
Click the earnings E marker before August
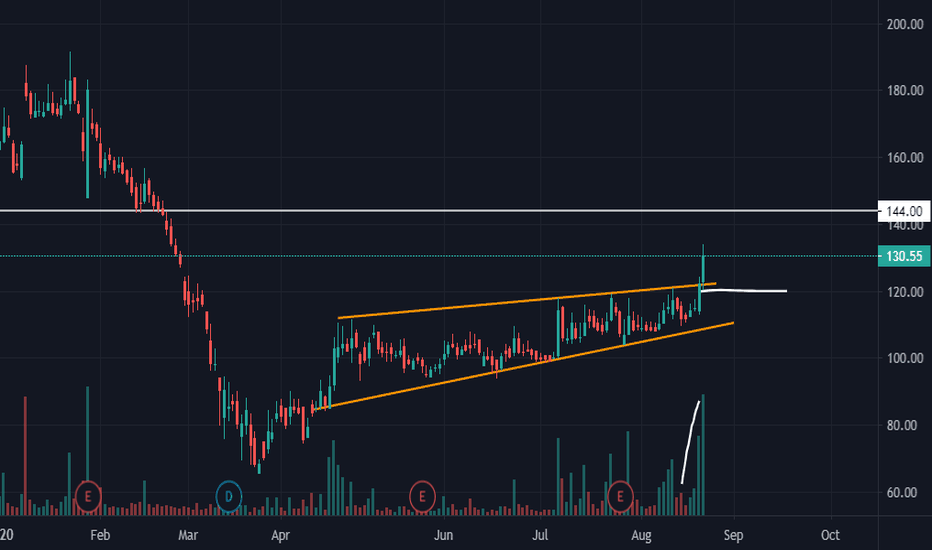click(x=621, y=496)
